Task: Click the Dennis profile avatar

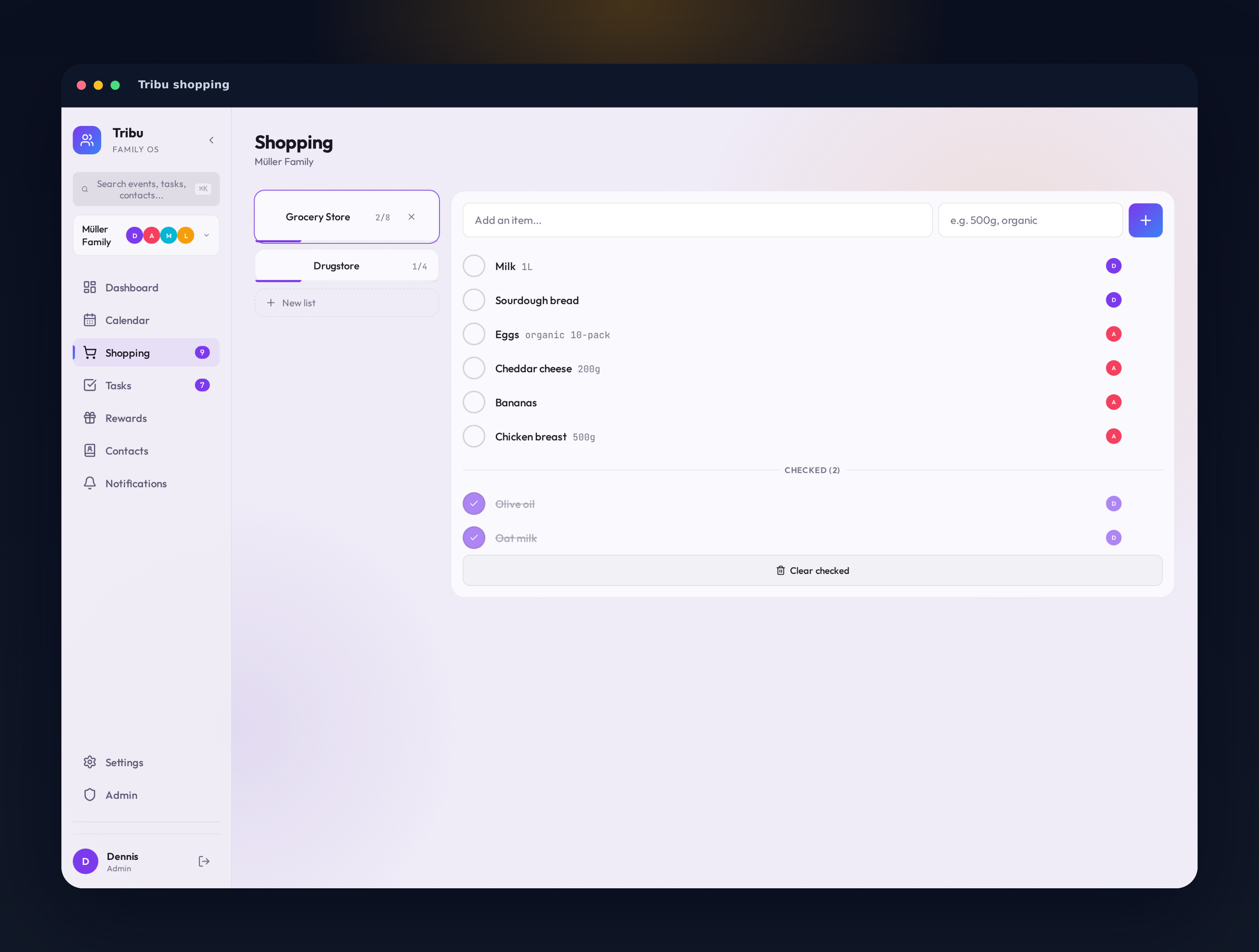Action: pyautogui.click(x=85, y=861)
